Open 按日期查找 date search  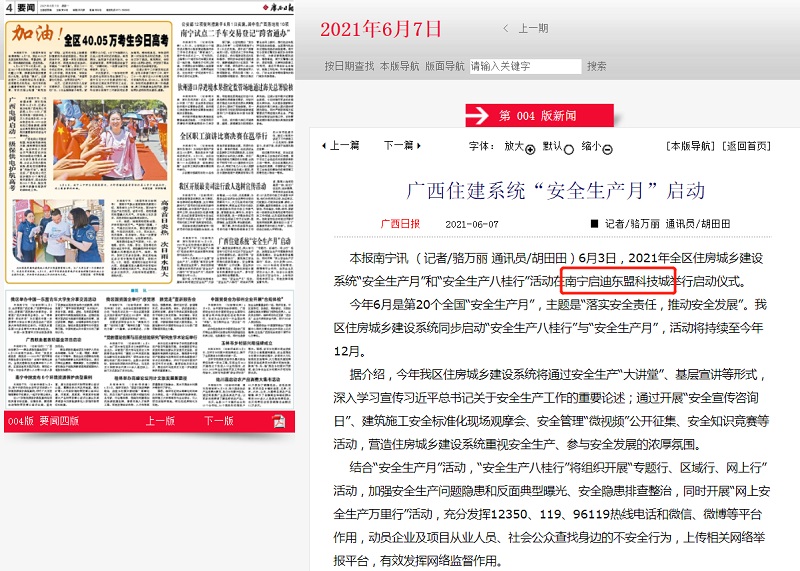349,66
